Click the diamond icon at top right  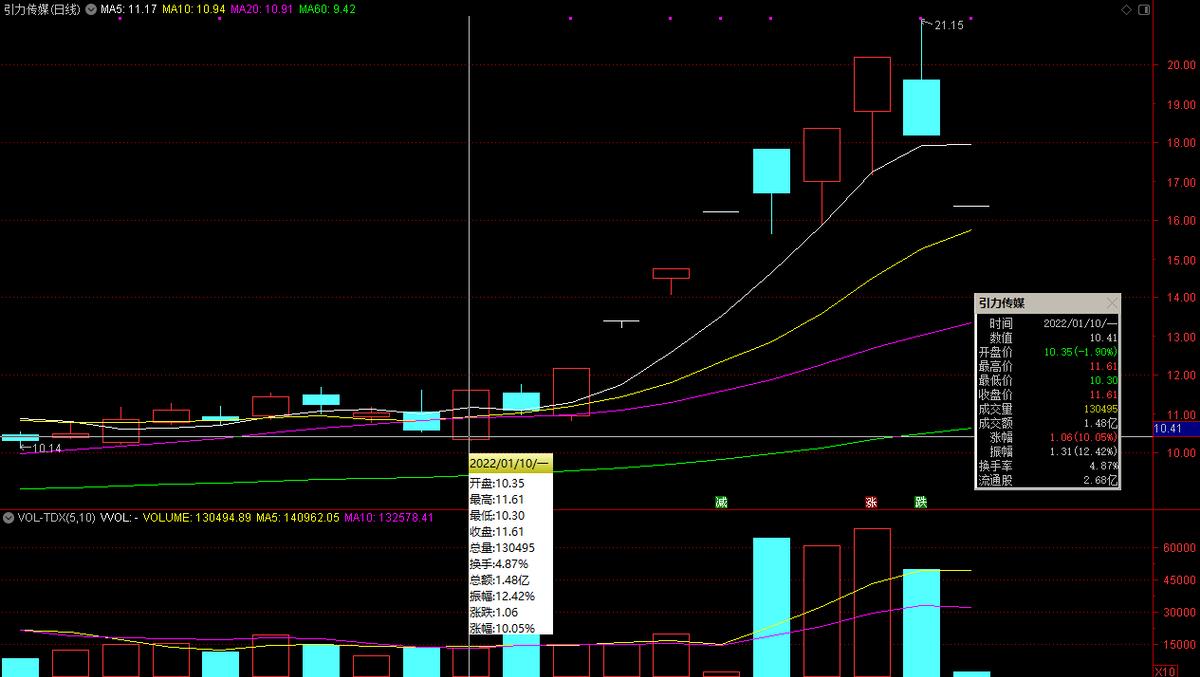point(1127,9)
